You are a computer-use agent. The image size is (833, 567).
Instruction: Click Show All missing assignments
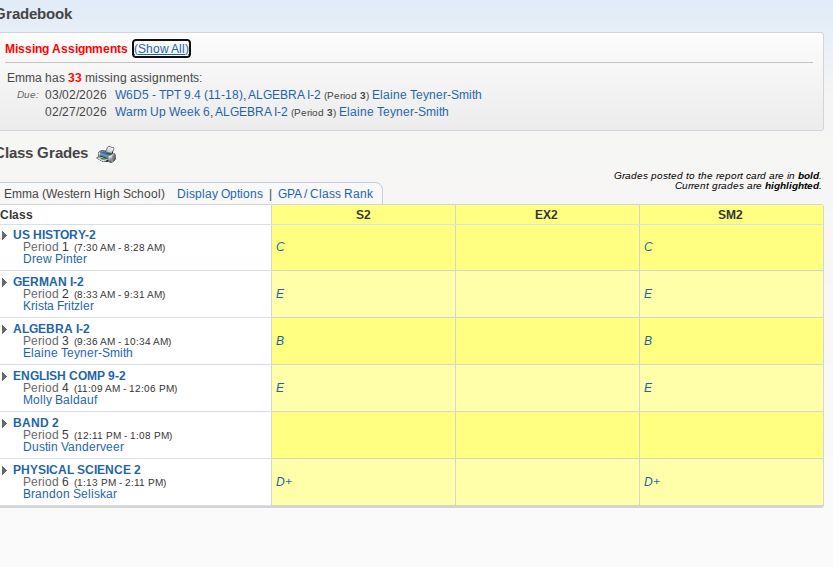coord(161,49)
